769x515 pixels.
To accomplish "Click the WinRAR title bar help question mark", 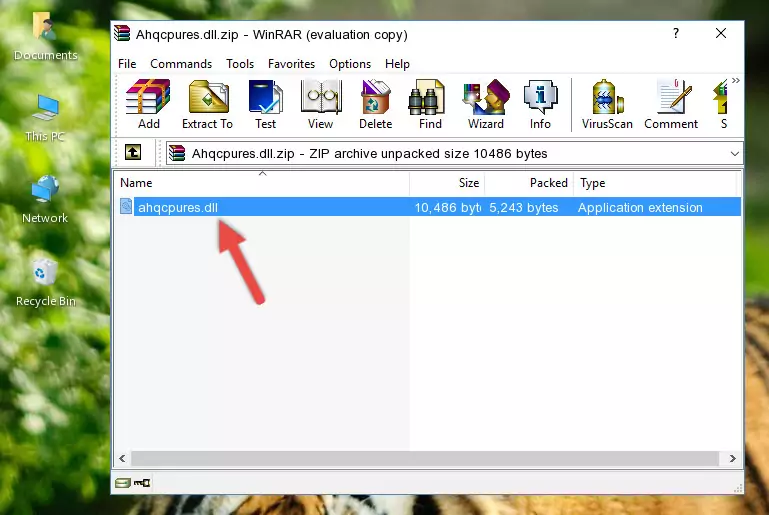I will [x=676, y=33].
